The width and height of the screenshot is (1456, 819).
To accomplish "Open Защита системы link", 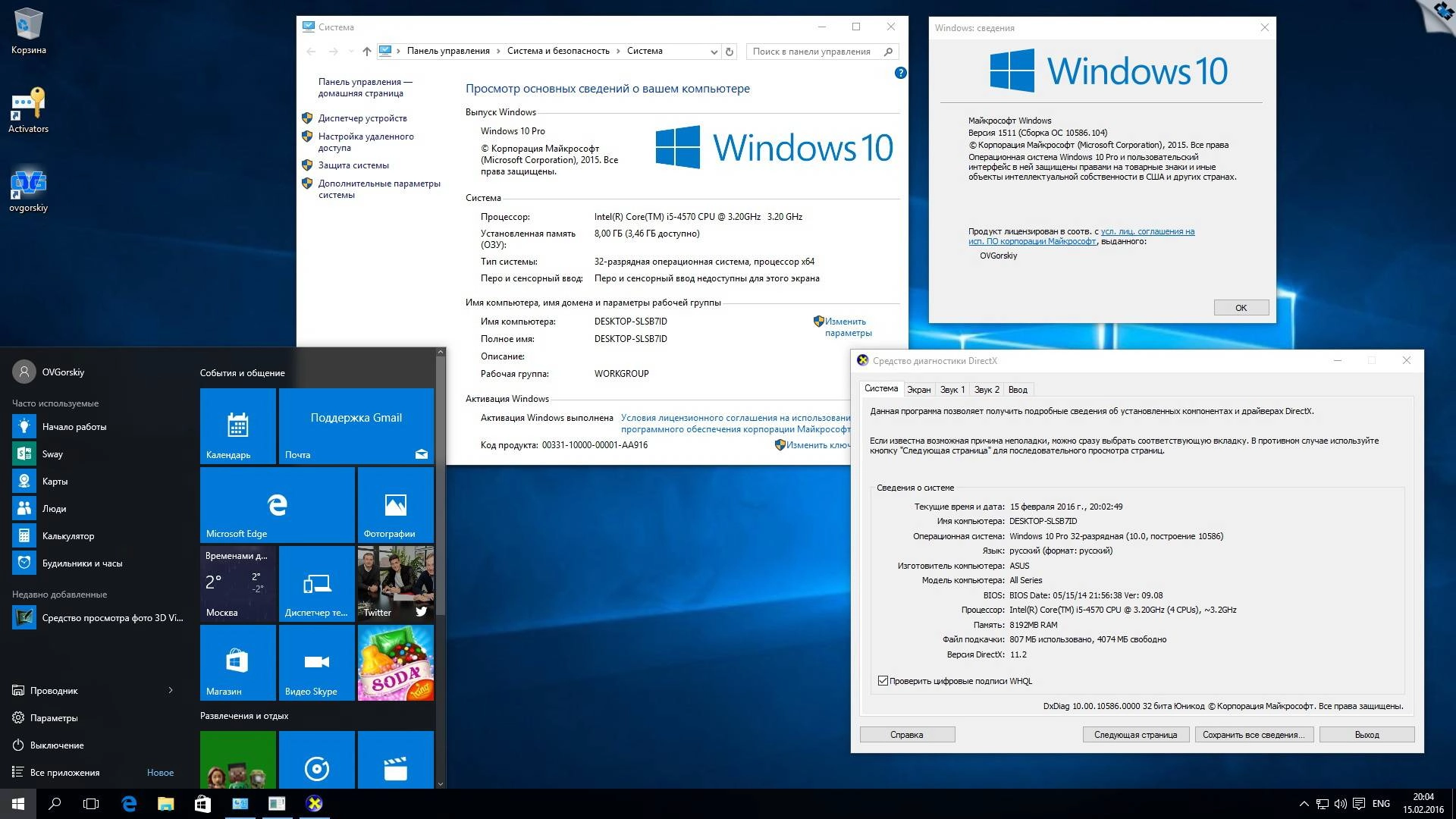I will tap(353, 165).
